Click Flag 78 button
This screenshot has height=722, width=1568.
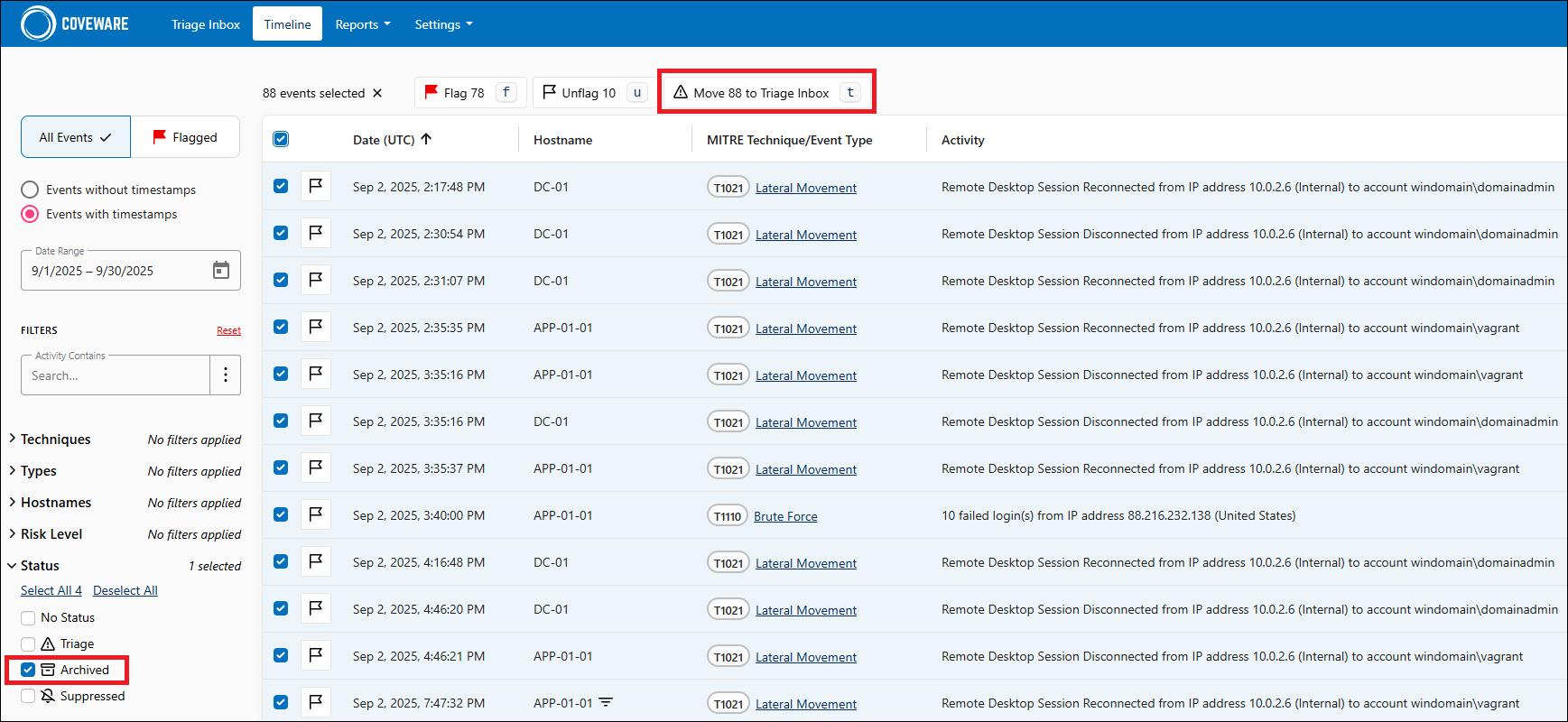click(x=470, y=93)
